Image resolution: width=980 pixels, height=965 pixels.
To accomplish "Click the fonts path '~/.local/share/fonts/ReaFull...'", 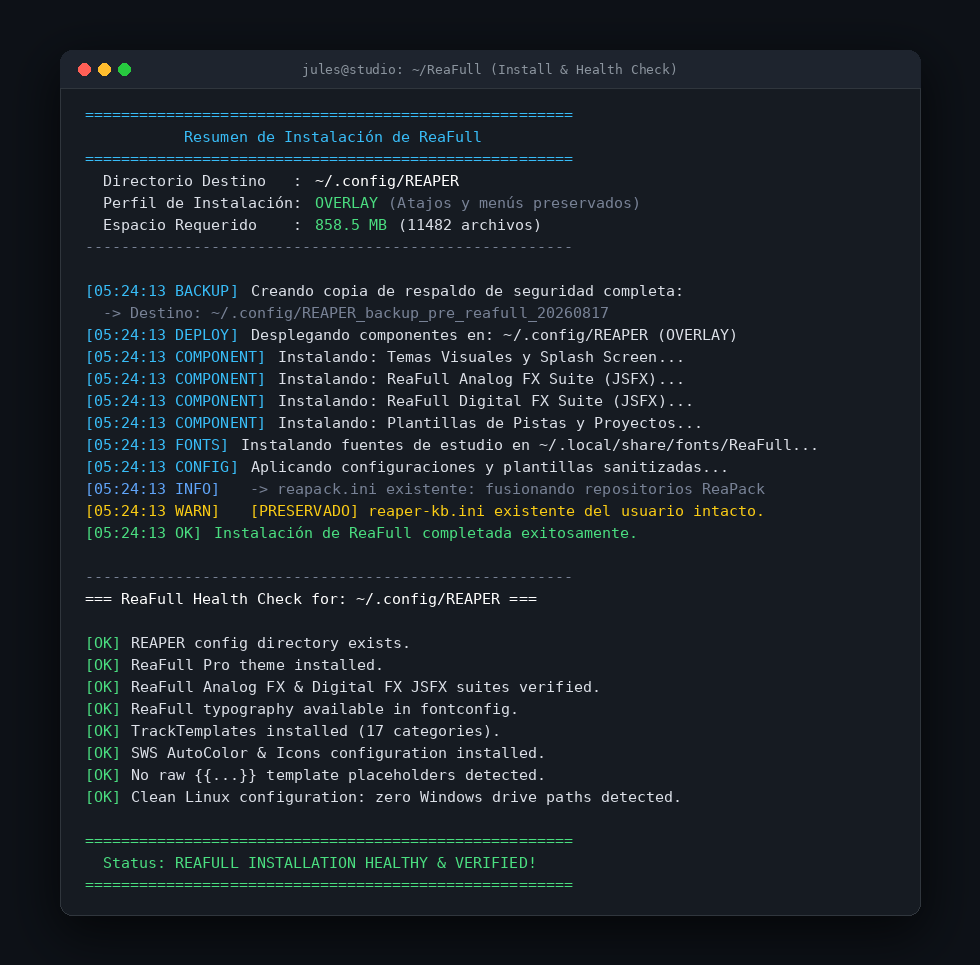I will click(678, 445).
